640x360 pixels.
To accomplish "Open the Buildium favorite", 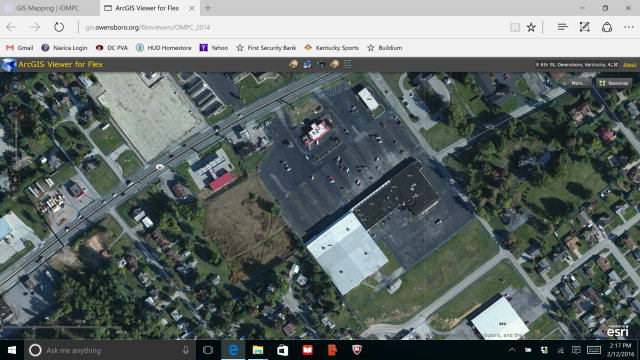I will (x=384, y=48).
